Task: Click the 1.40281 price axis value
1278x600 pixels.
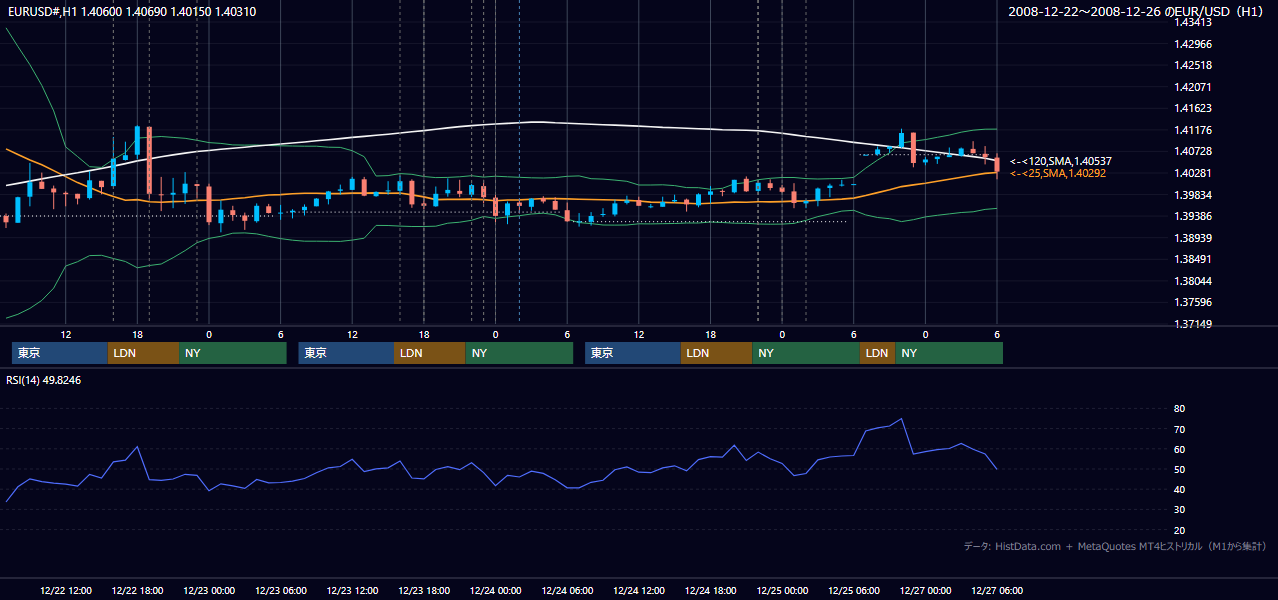Action: tap(1192, 173)
